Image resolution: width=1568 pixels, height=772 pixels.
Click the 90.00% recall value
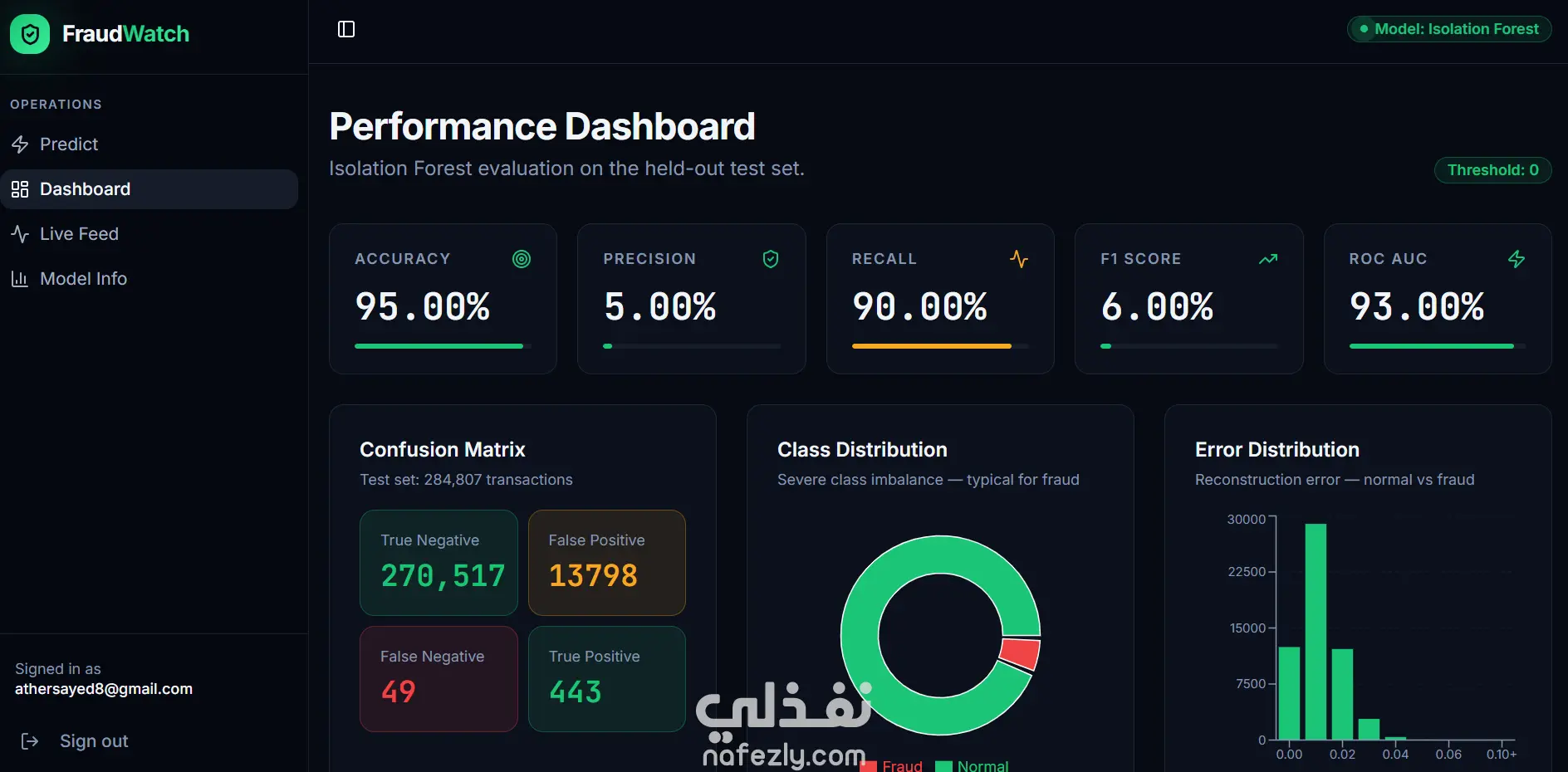click(x=919, y=306)
